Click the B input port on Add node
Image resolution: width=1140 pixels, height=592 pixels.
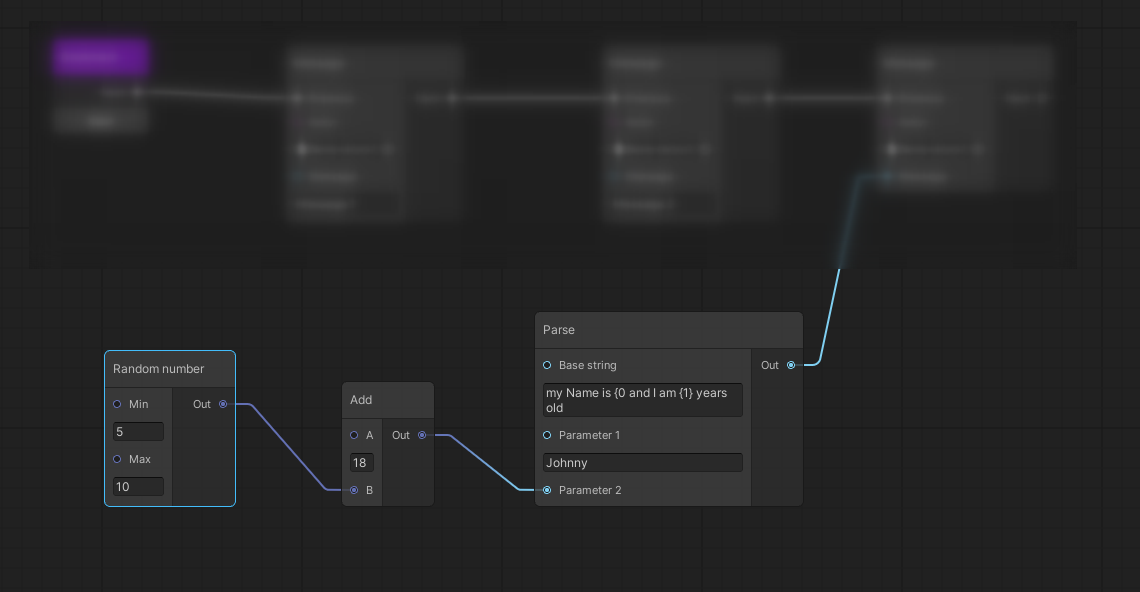click(x=354, y=490)
